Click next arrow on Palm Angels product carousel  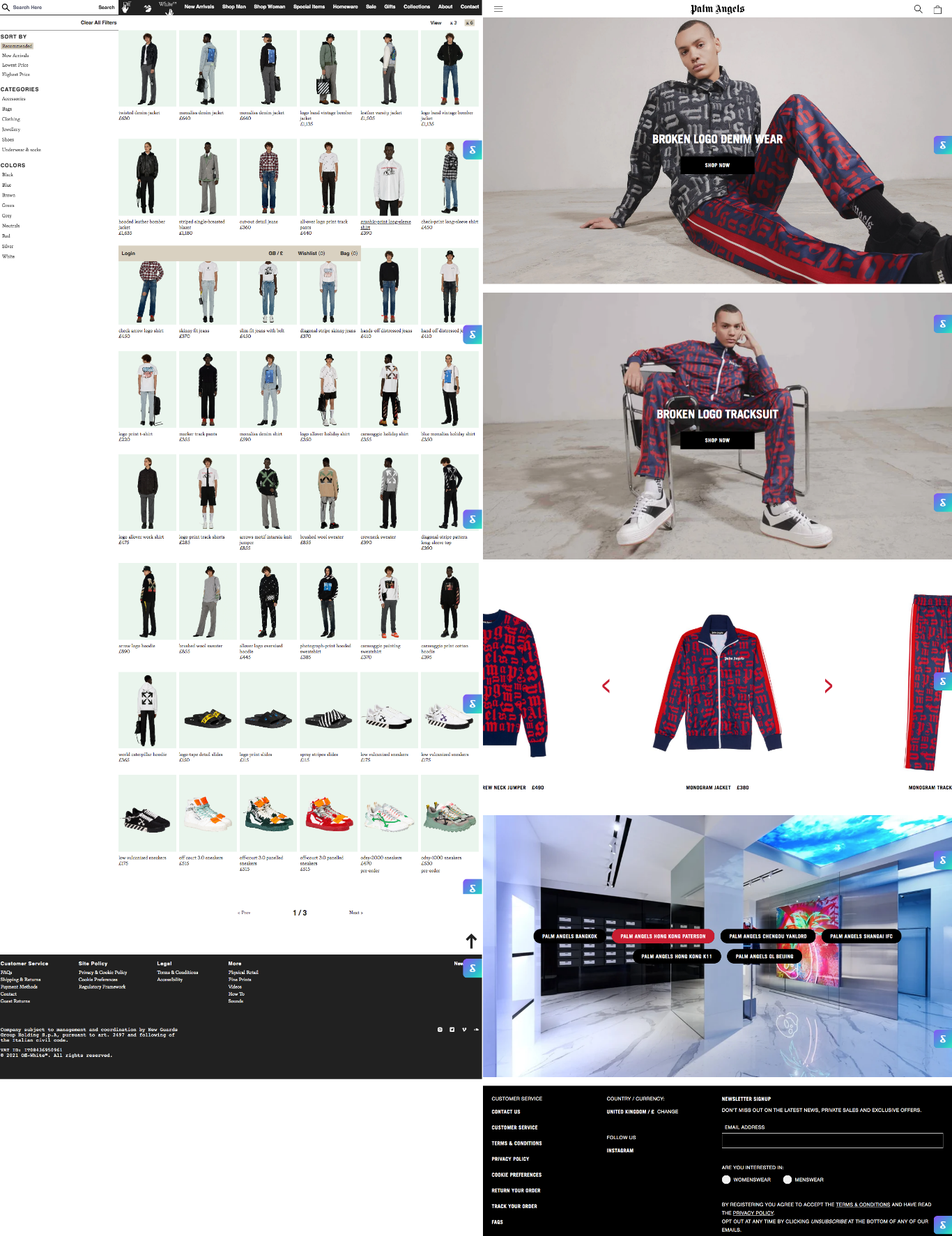[x=828, y=686]
